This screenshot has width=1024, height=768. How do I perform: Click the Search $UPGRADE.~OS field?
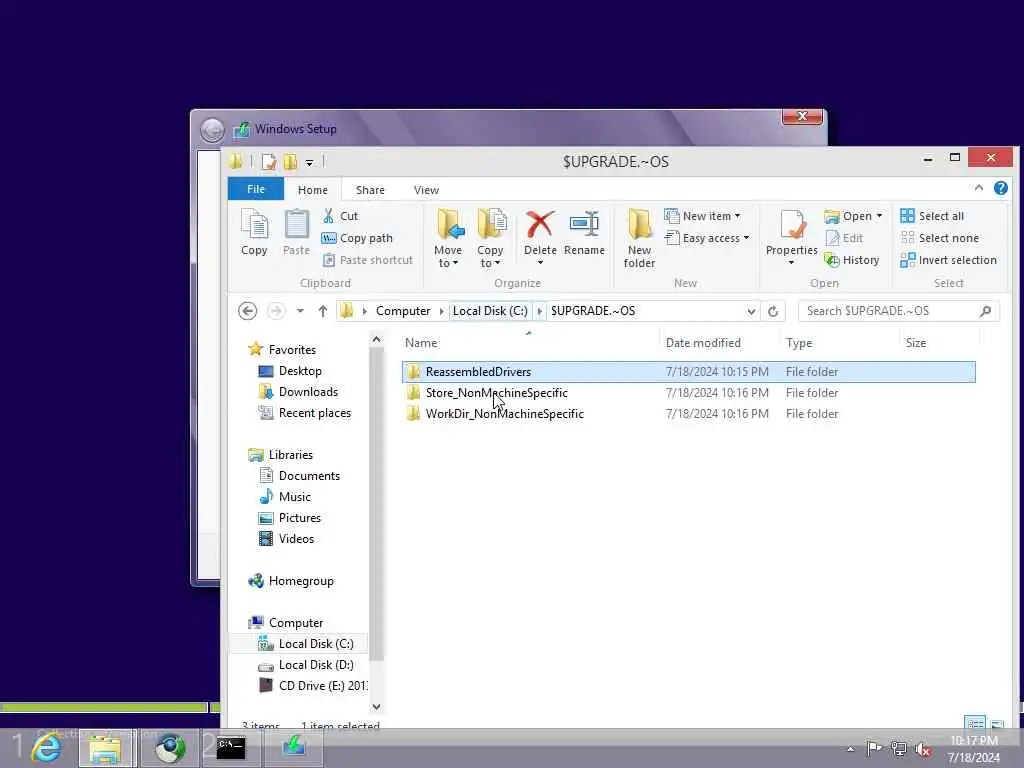coord(899,311)
